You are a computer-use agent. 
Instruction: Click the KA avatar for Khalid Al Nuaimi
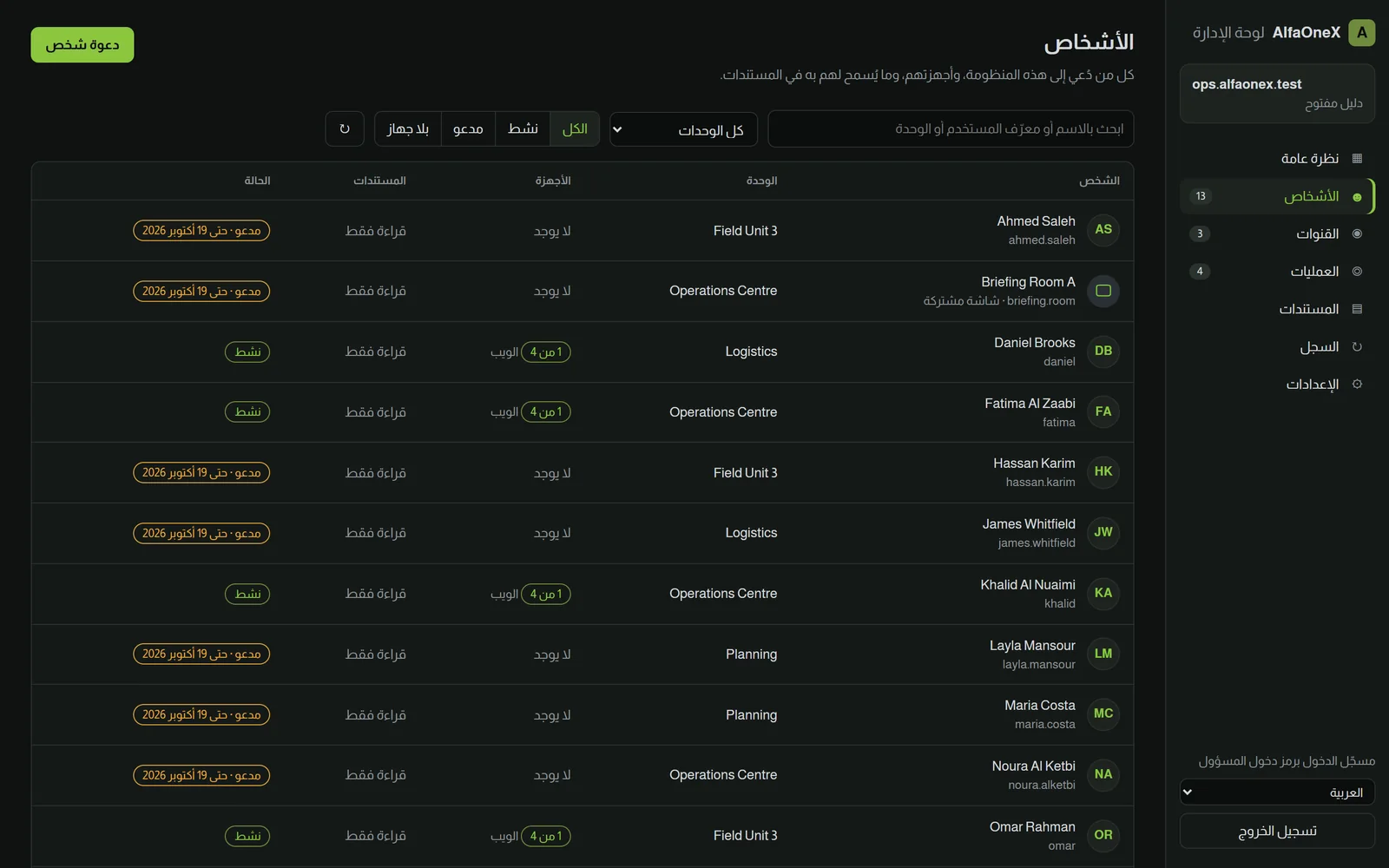1103,594
